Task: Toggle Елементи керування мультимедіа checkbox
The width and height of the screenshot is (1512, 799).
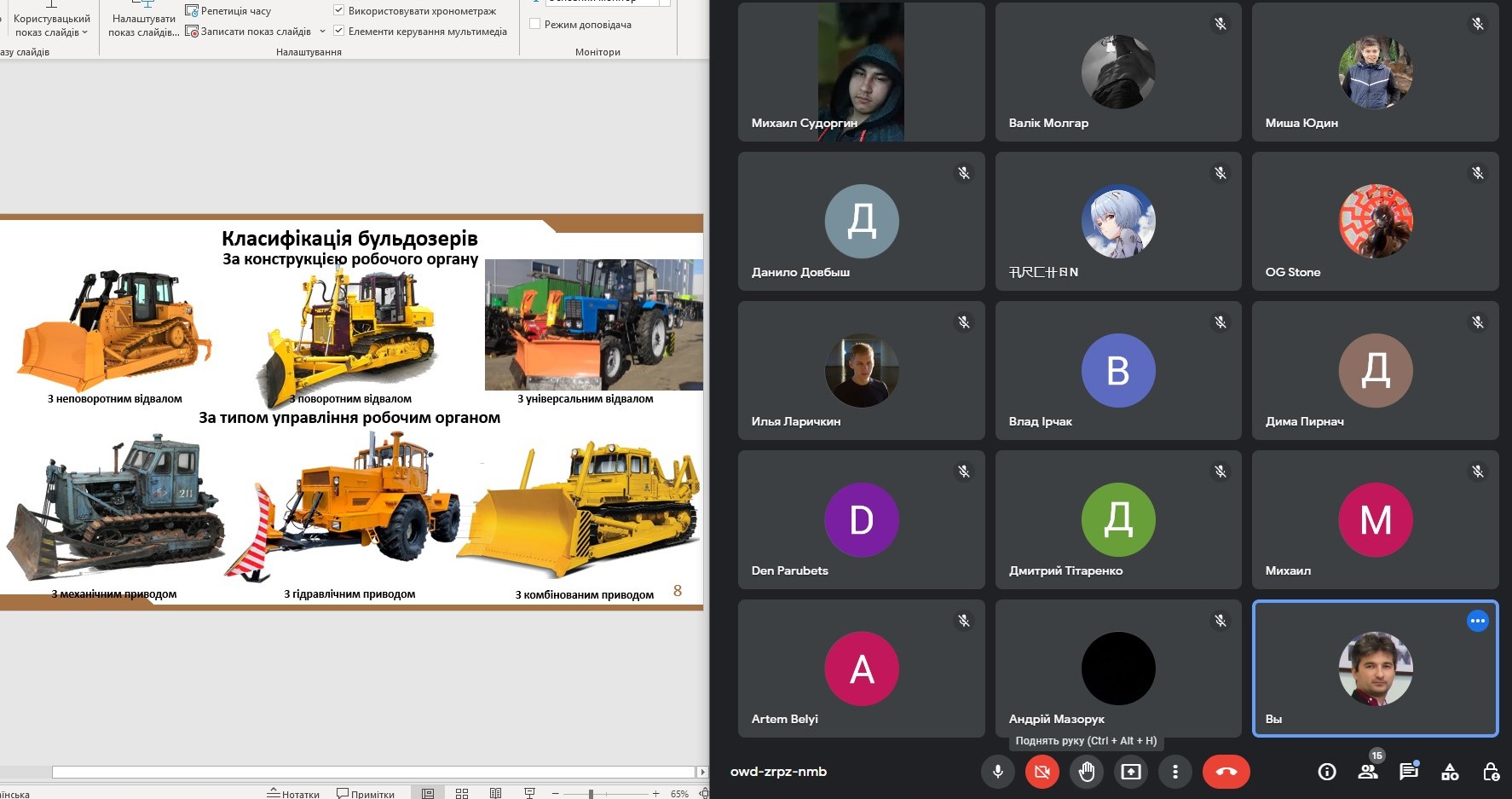Action: click(x=339, y=32)
